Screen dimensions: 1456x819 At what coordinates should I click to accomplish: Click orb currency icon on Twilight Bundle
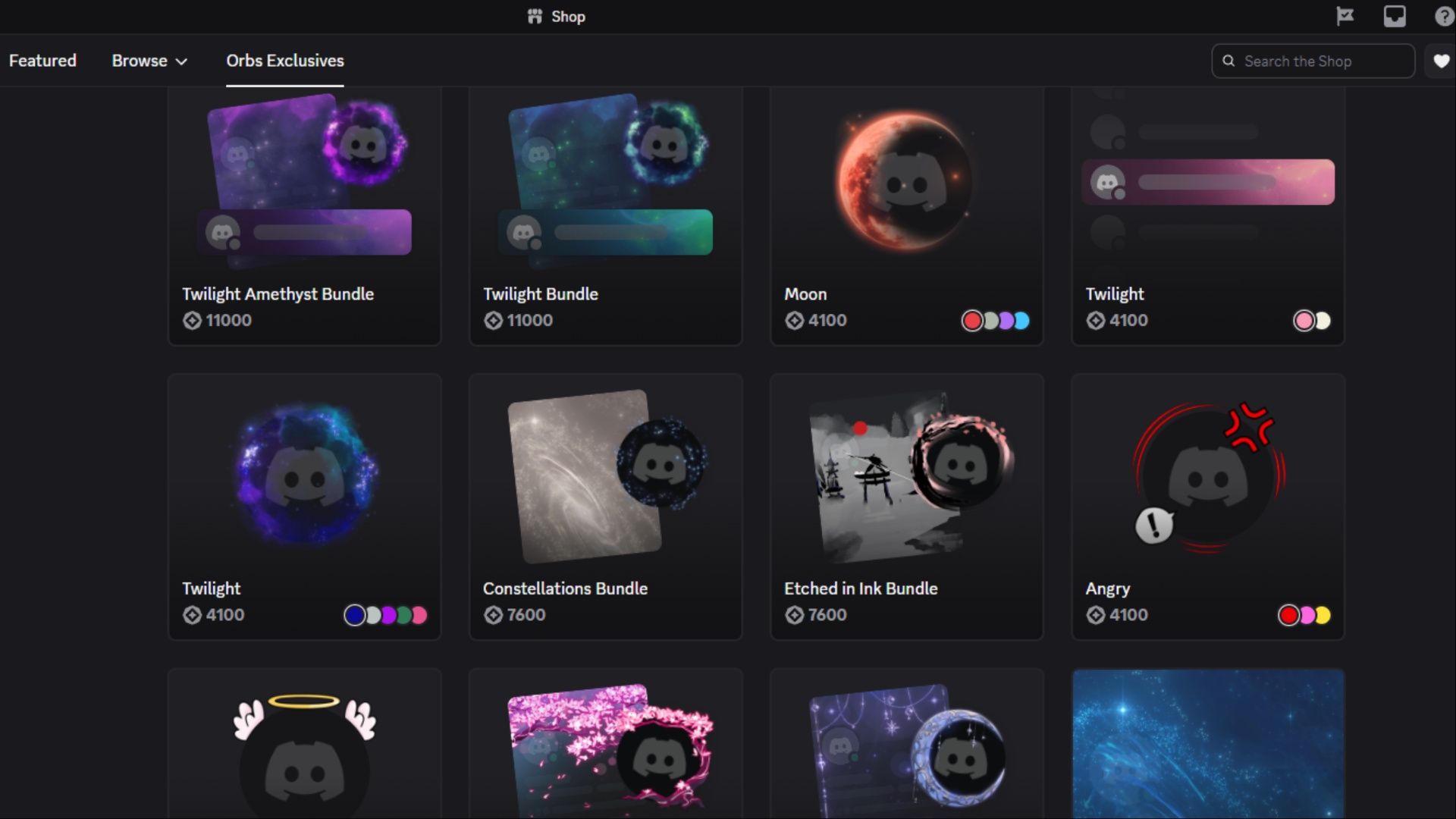(x=494, y=321)
